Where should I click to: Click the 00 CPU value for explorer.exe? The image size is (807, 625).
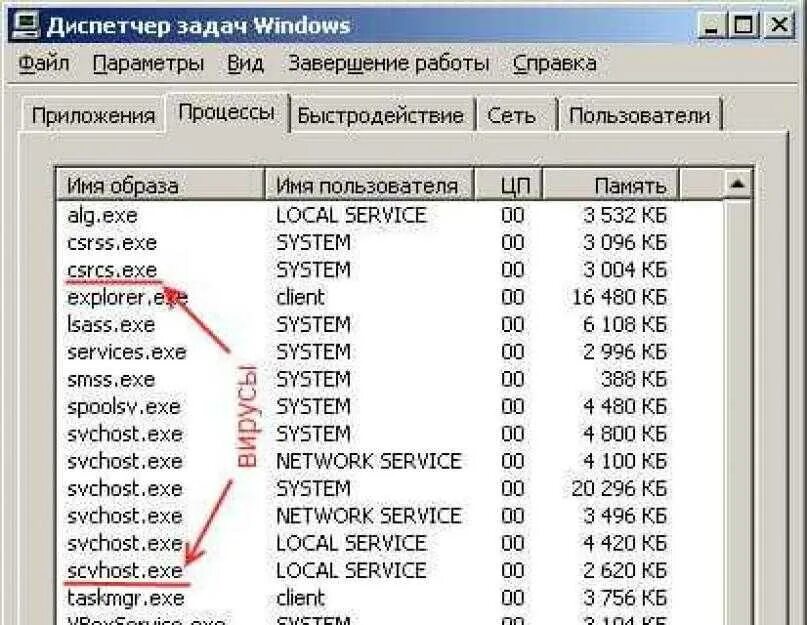tap(513, 297)
